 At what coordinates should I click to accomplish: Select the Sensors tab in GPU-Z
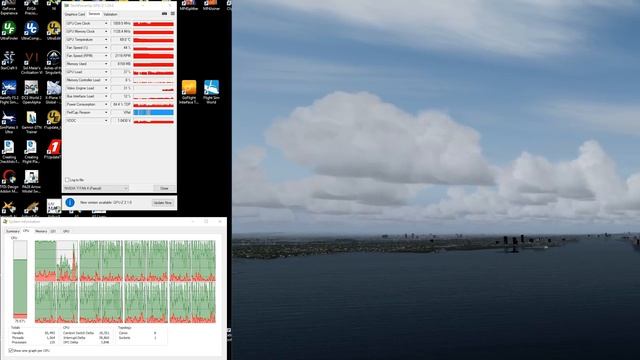point(94,14)
